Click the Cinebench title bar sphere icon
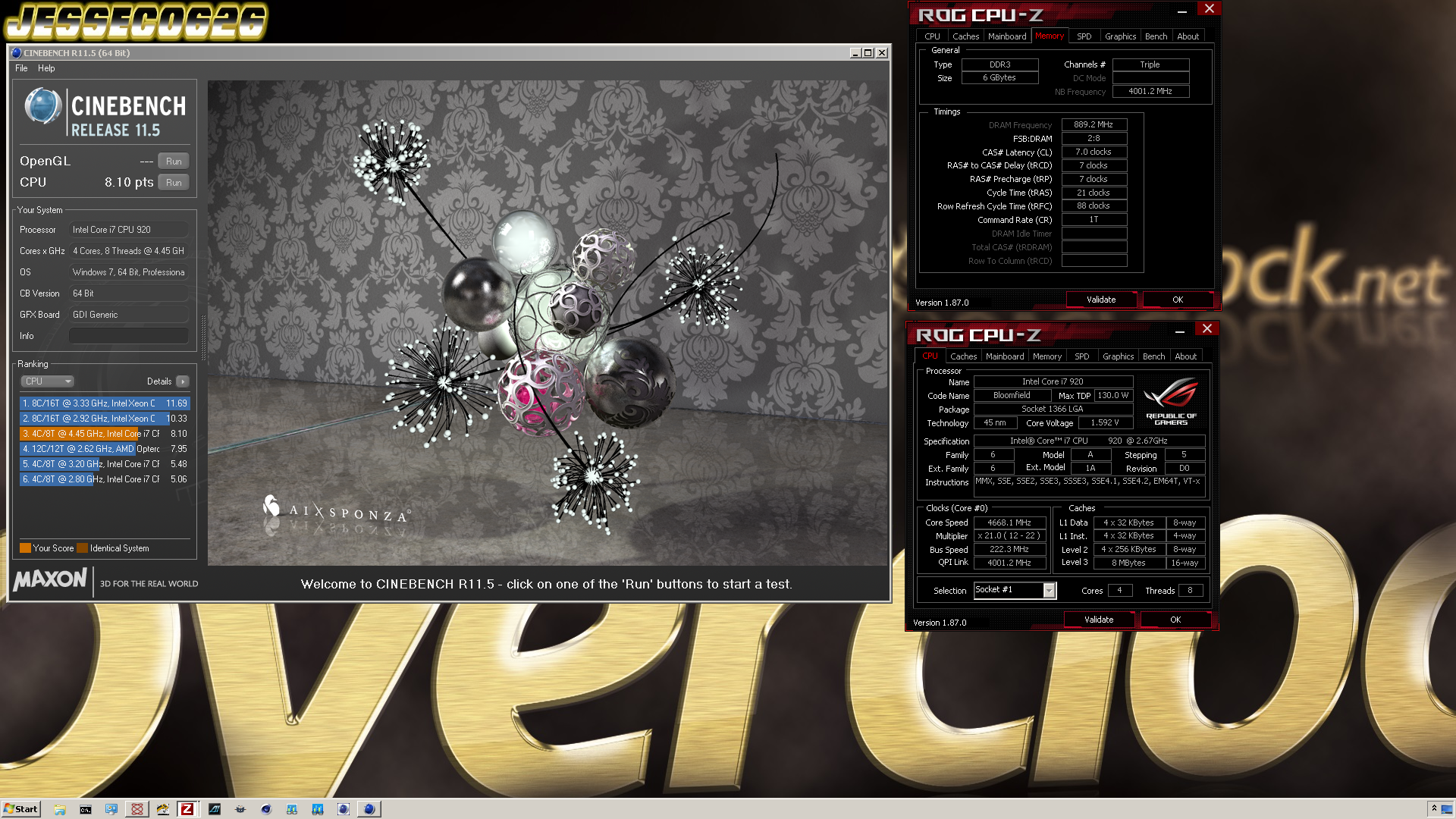The height and width of the screenshot is (819, 1456). coord(16,53)
